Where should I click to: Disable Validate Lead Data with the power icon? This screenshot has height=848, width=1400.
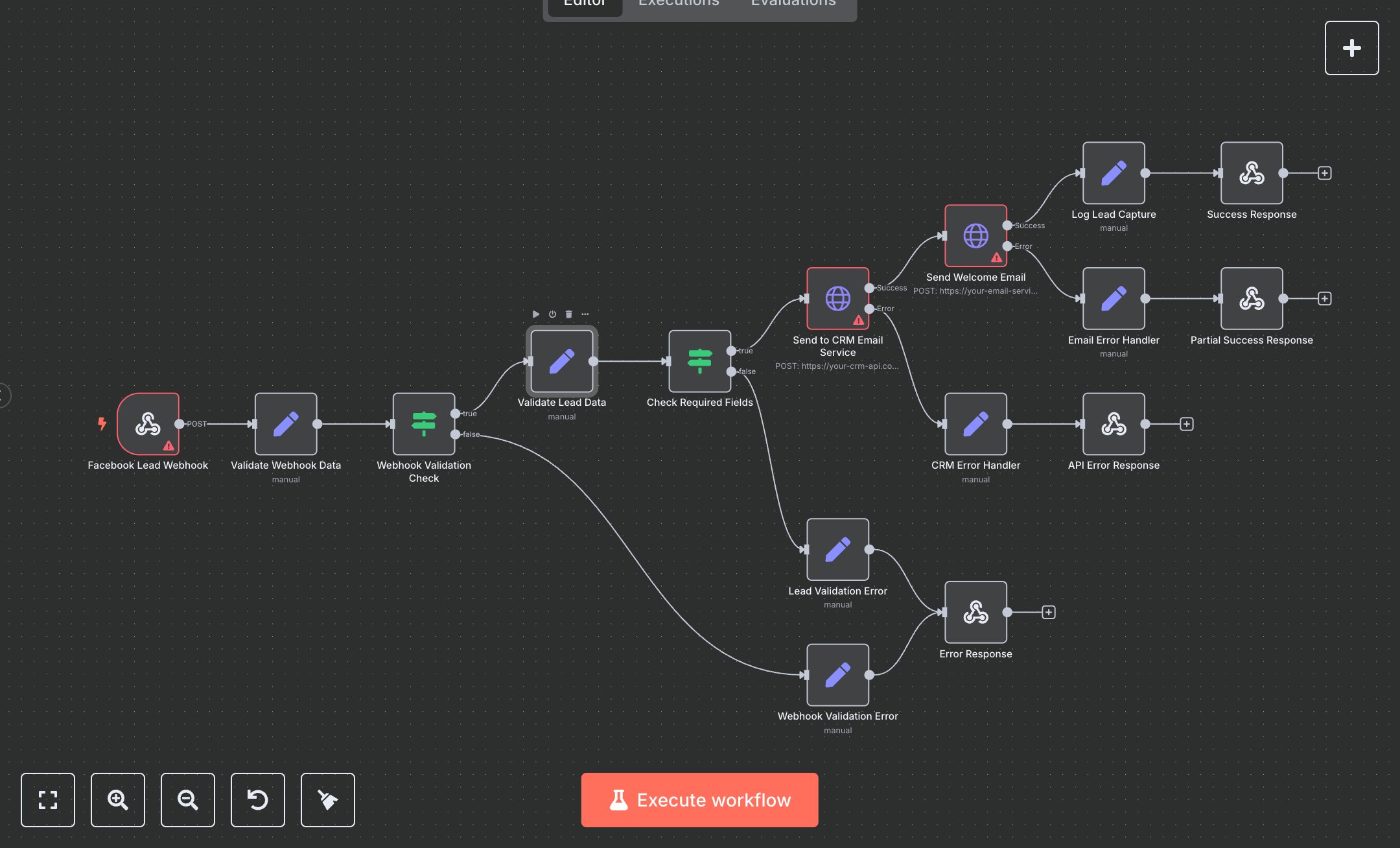(x=552, y=314)
